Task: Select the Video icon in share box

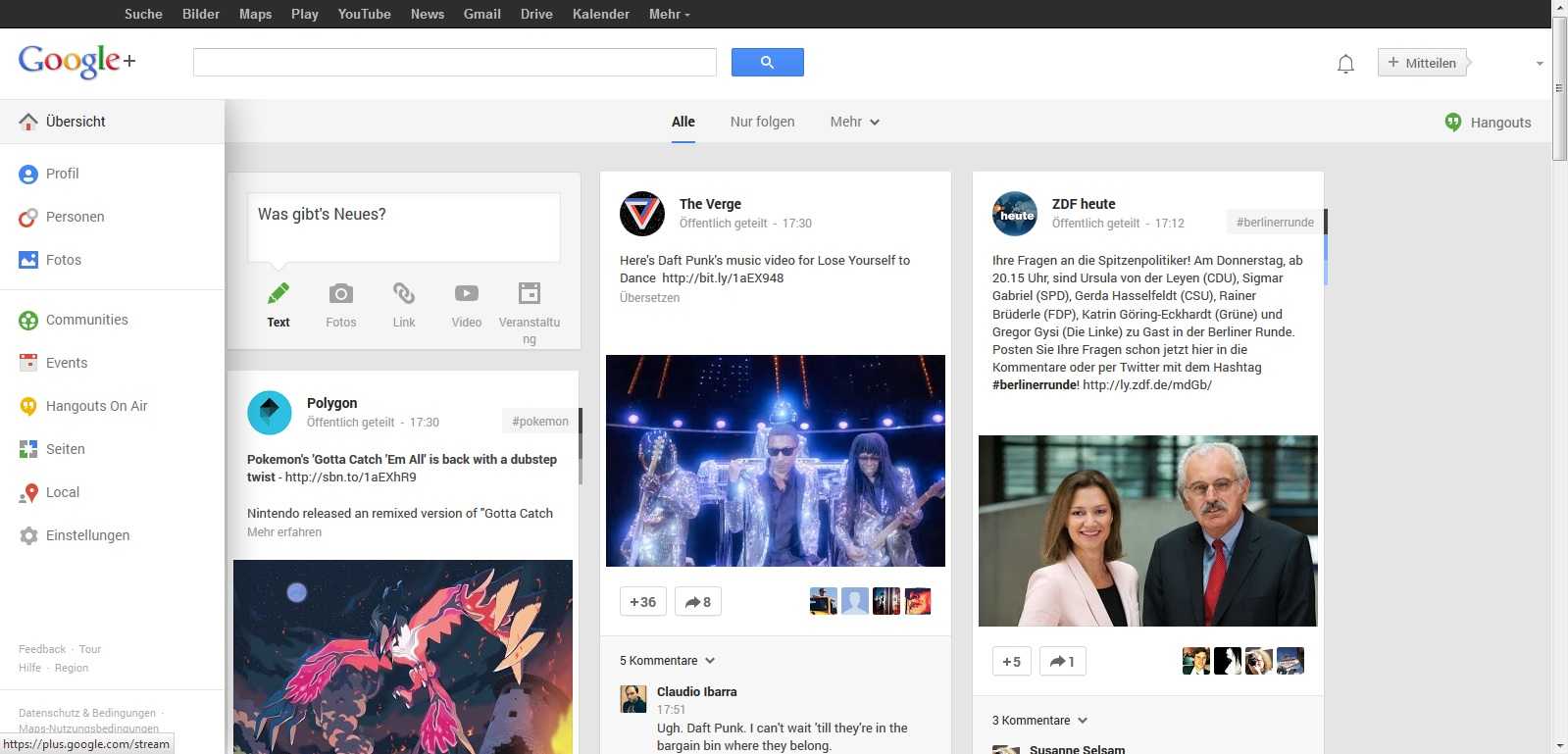Action: tap(467, 293)
